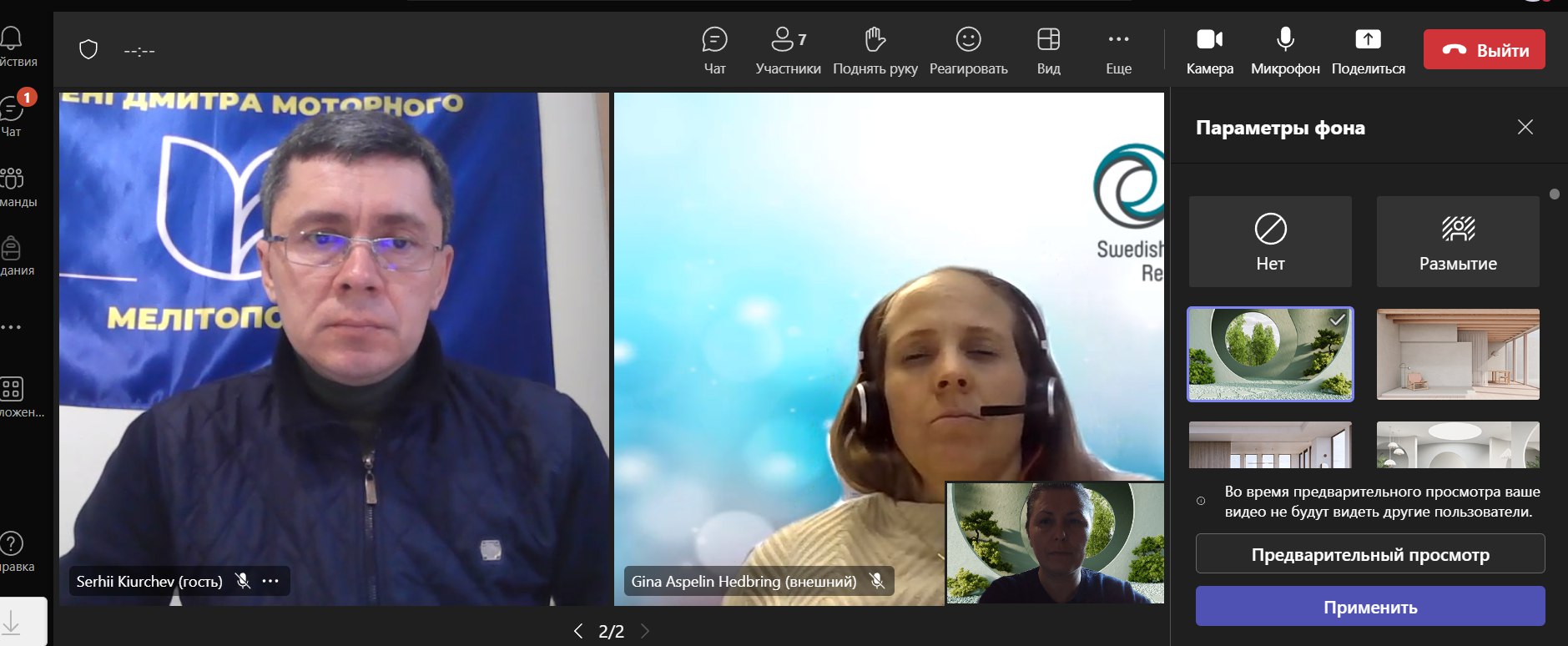Open the activity bell in sidebar

click(12, 46)
